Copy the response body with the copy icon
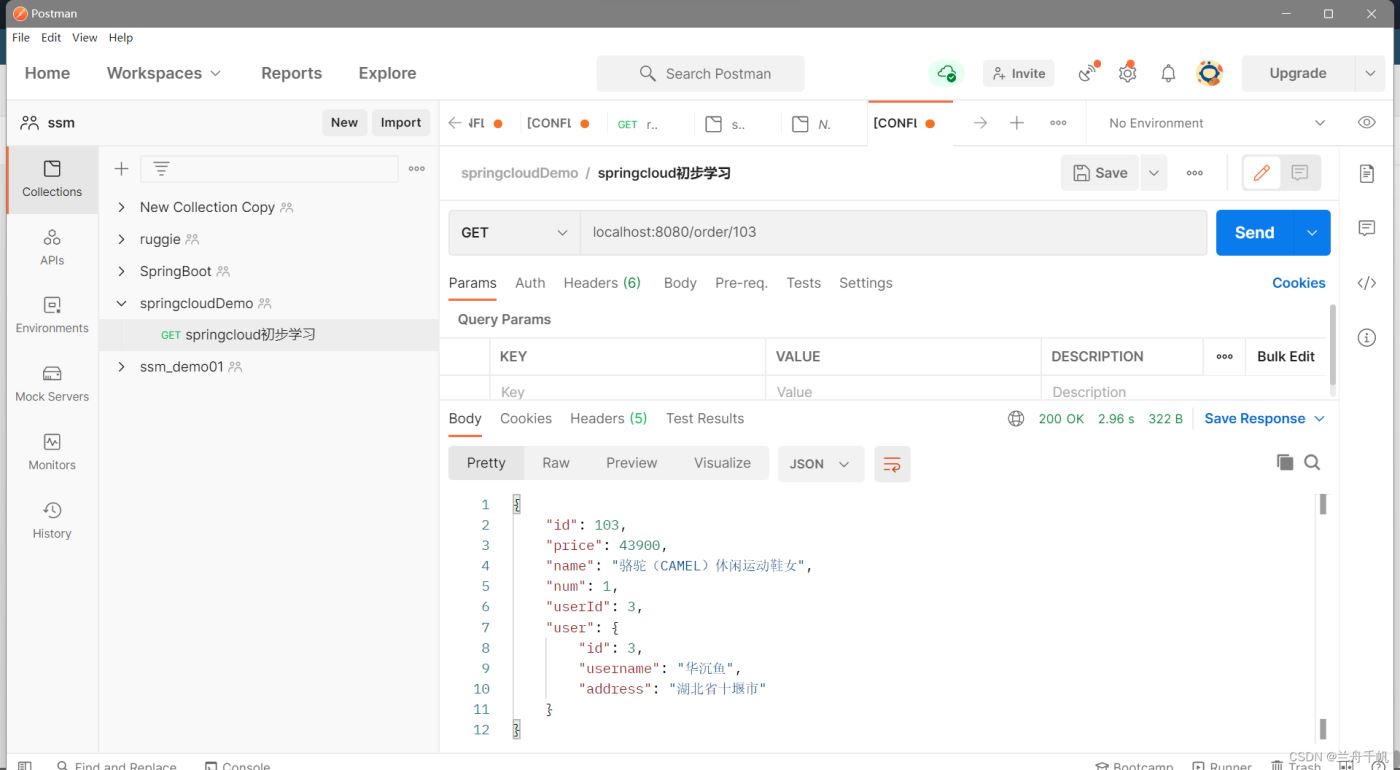The height and width of the screenshot is (770, 1400). coord(1285,462)
